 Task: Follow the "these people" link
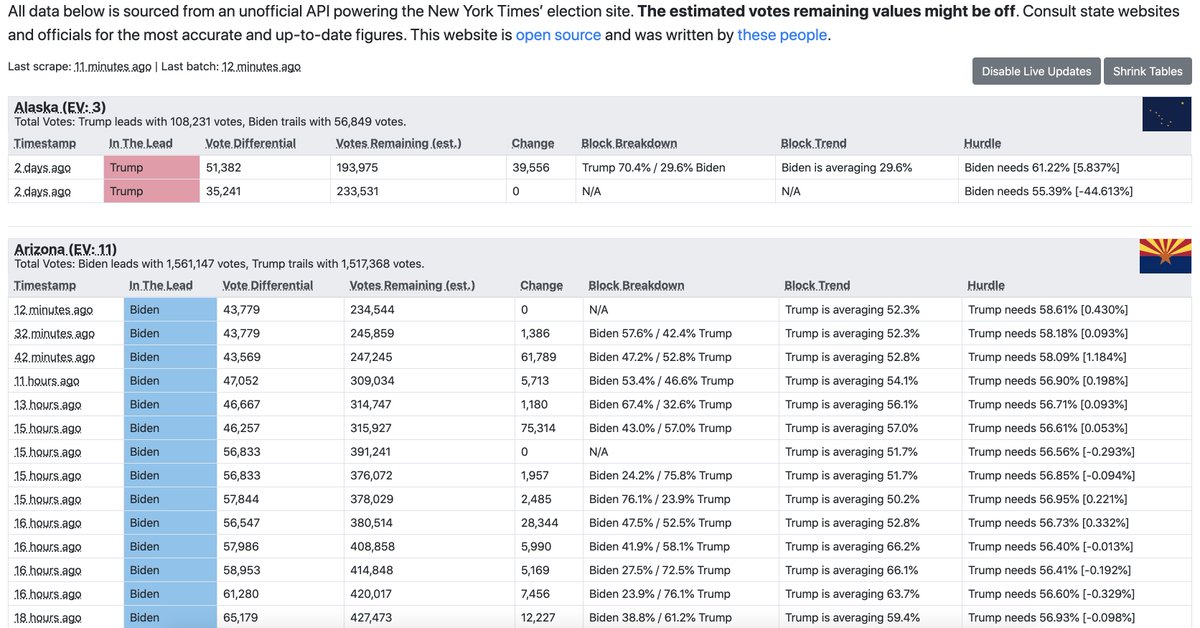pos(782,33)
